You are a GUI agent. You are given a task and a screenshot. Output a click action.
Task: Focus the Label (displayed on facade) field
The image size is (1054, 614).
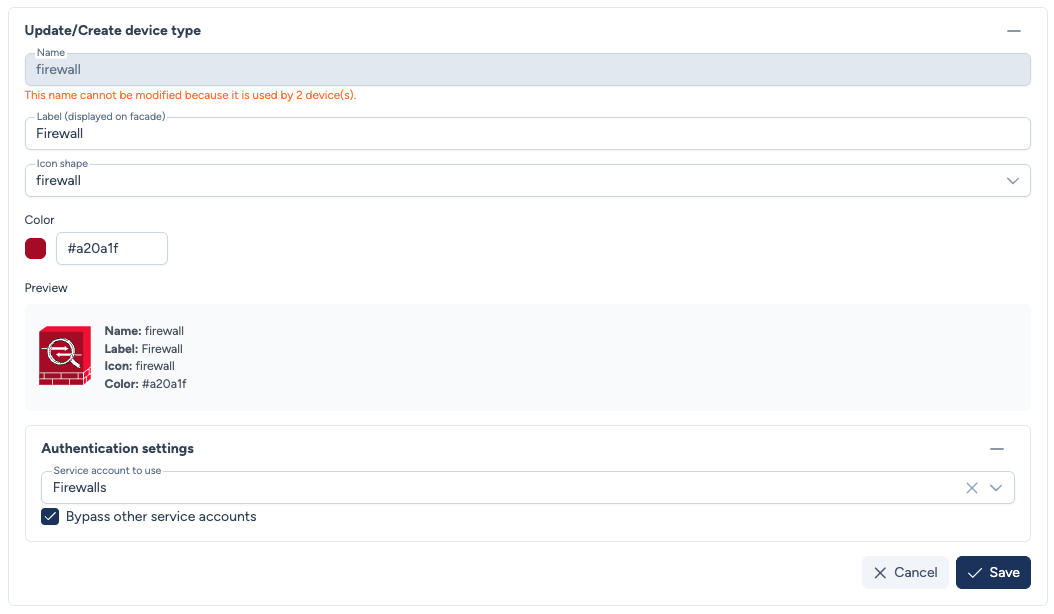click(x=527, y=134)
